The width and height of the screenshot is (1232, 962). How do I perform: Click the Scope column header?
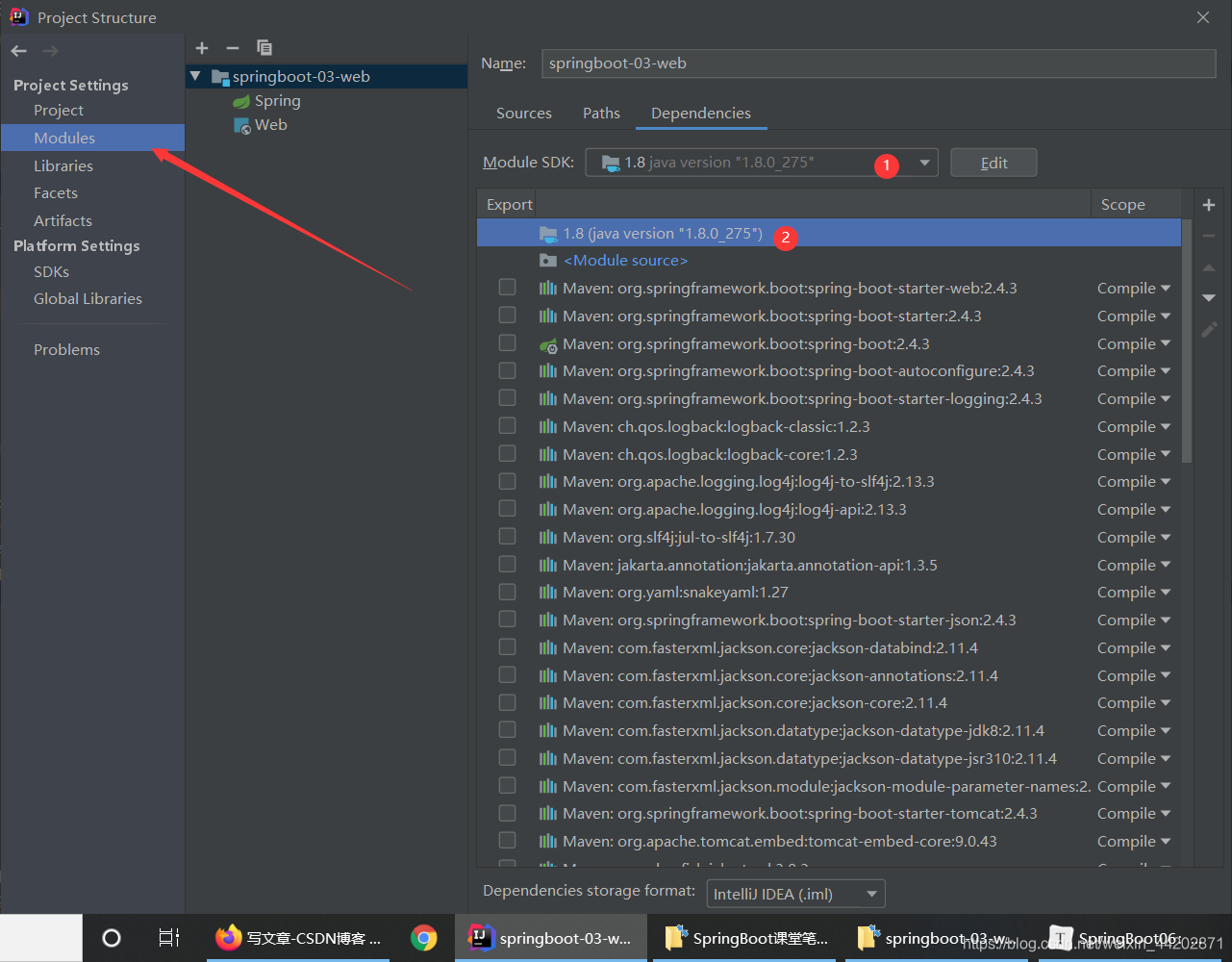click(x=1122, y=205)
